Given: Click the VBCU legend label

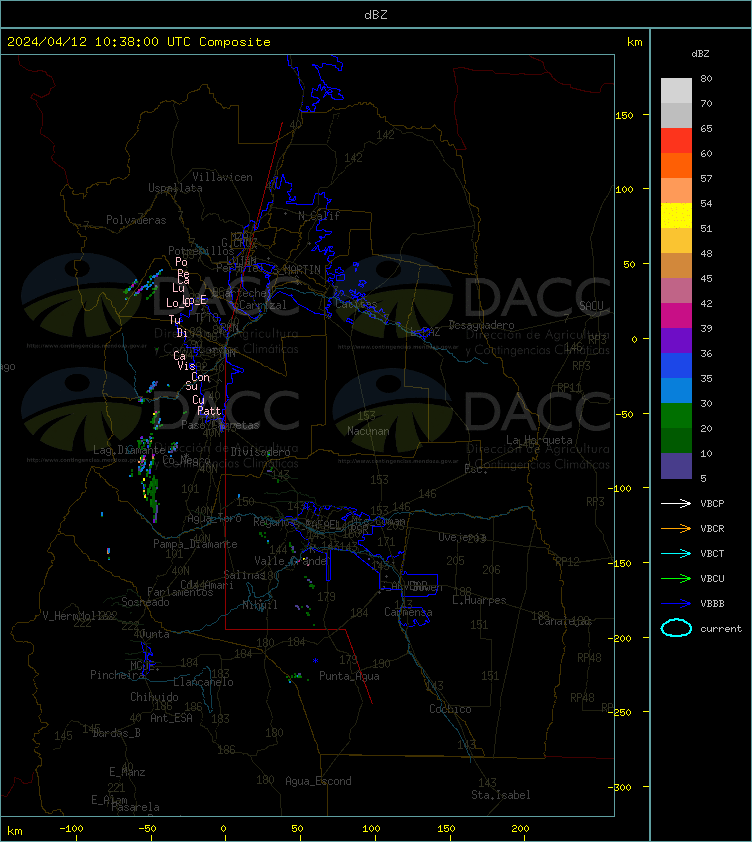Looking at the screenshot, I should (x=712, y=578).
